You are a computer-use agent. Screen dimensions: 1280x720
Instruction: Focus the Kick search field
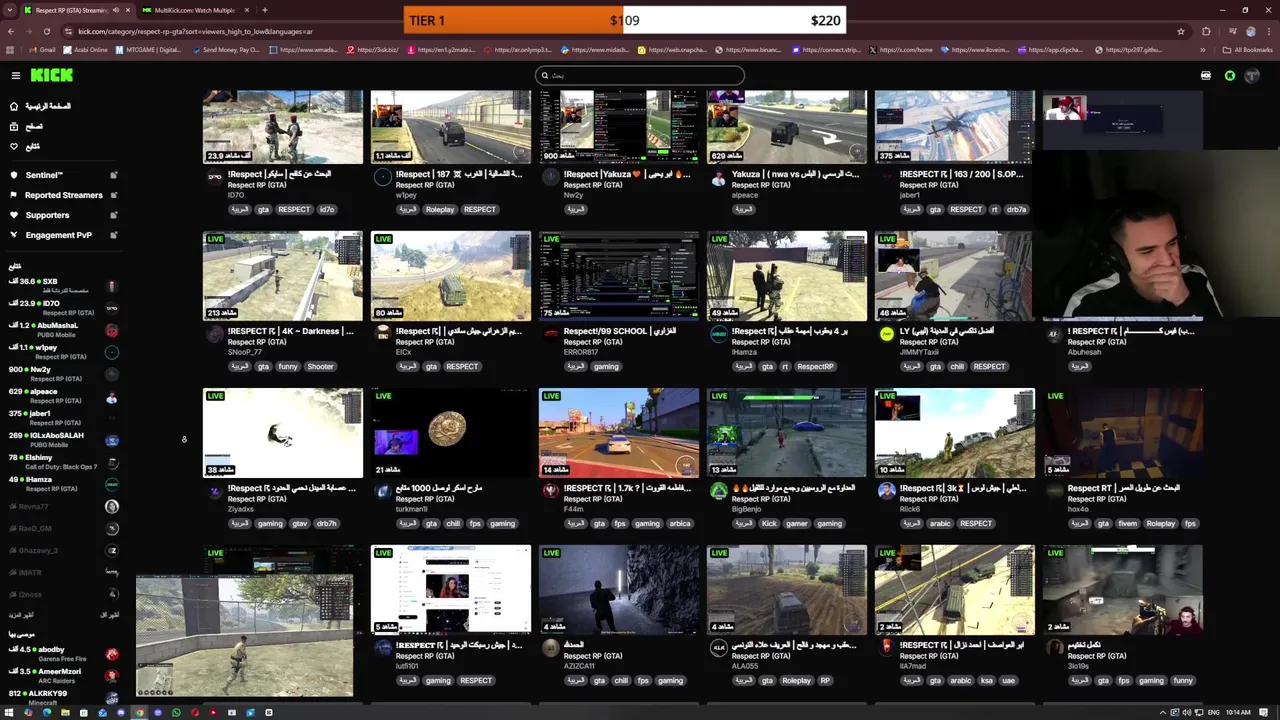click(x=640, y=75)
